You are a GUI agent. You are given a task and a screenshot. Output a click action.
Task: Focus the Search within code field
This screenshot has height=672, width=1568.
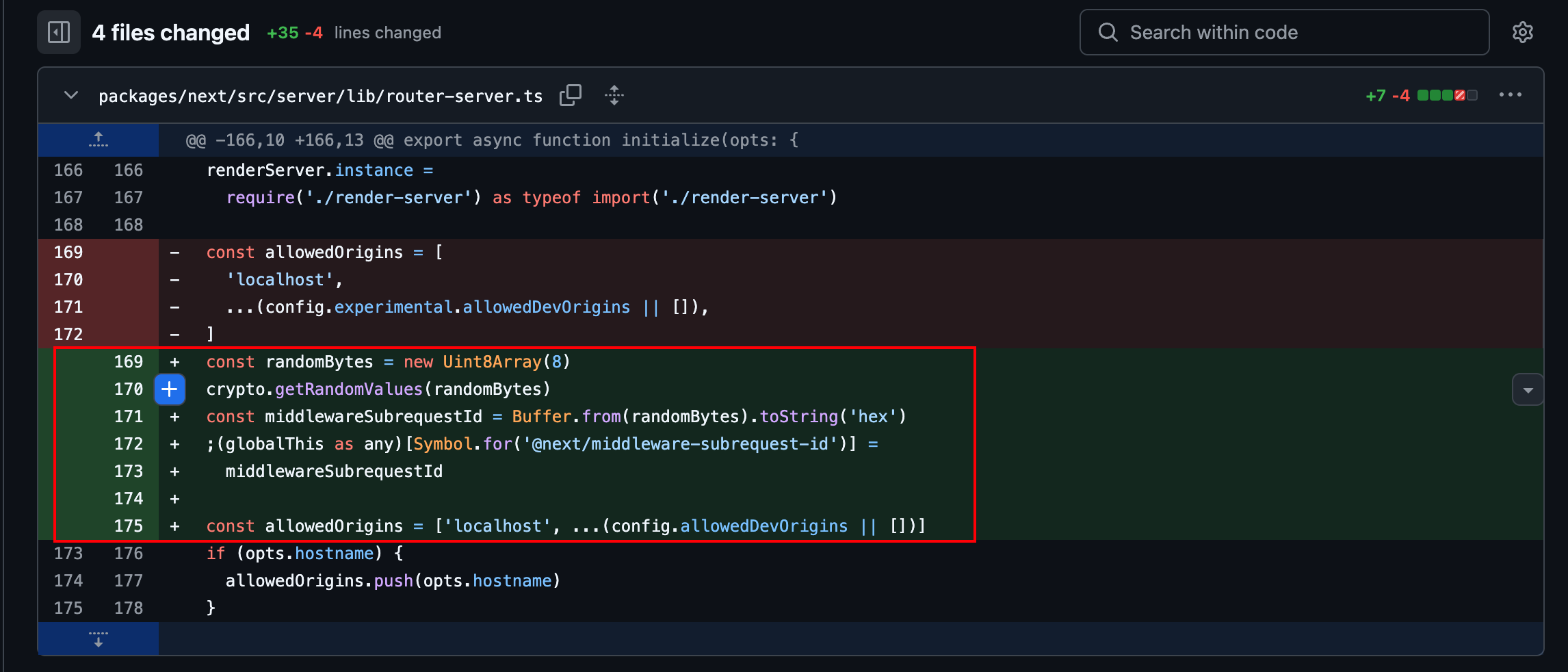[1284, 32]
